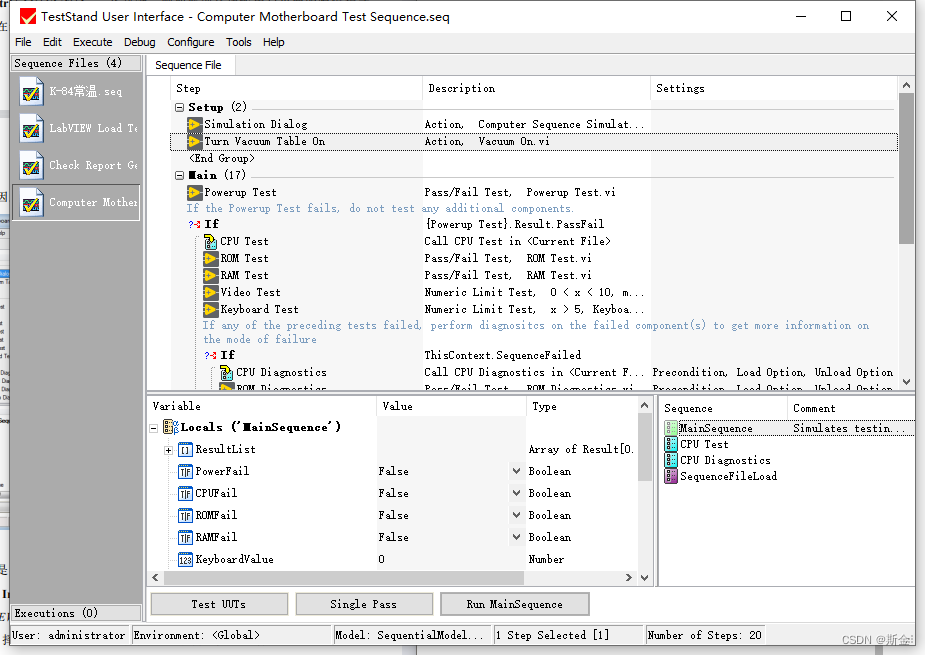Viewport: 925px width, 655px height.
Task: Click the Sequence Files (4) panel header
Action: 76,63
